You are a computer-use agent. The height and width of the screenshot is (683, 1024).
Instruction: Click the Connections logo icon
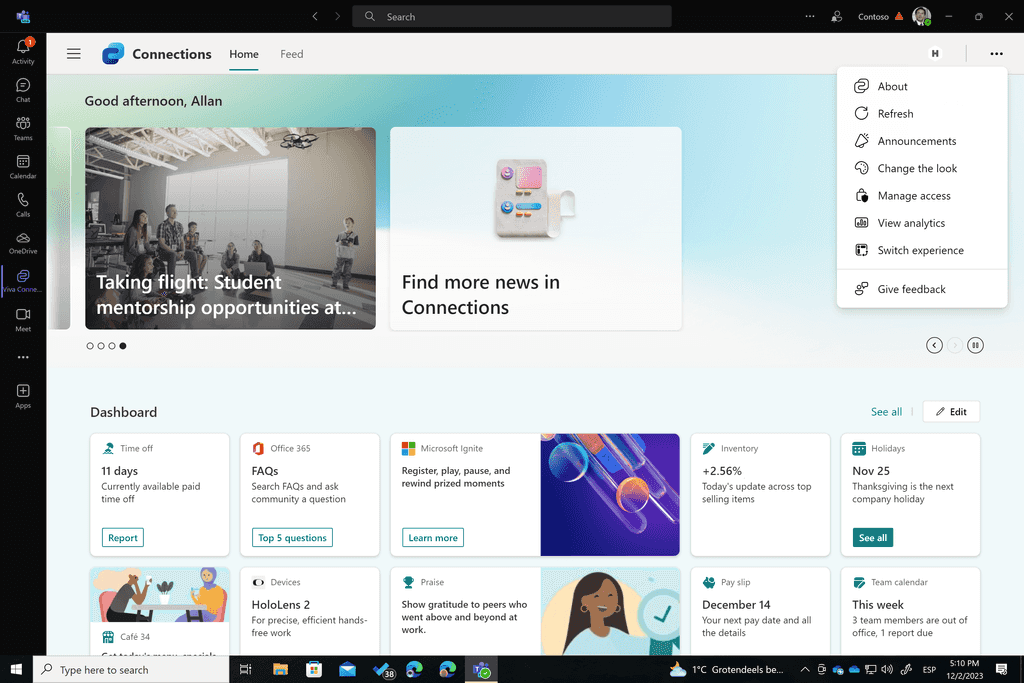[113, 54]
